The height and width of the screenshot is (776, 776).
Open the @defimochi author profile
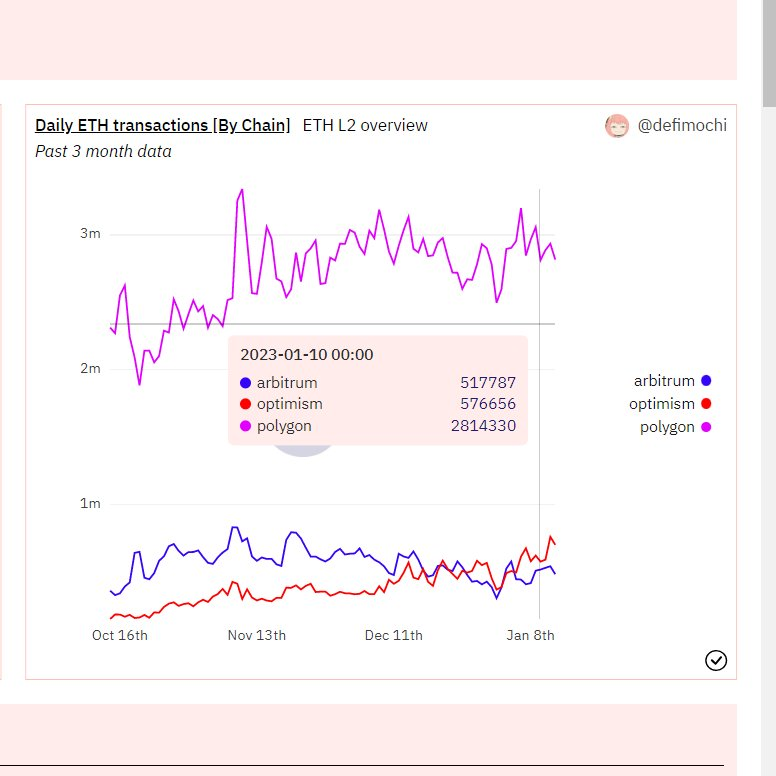tap(682, 125)
